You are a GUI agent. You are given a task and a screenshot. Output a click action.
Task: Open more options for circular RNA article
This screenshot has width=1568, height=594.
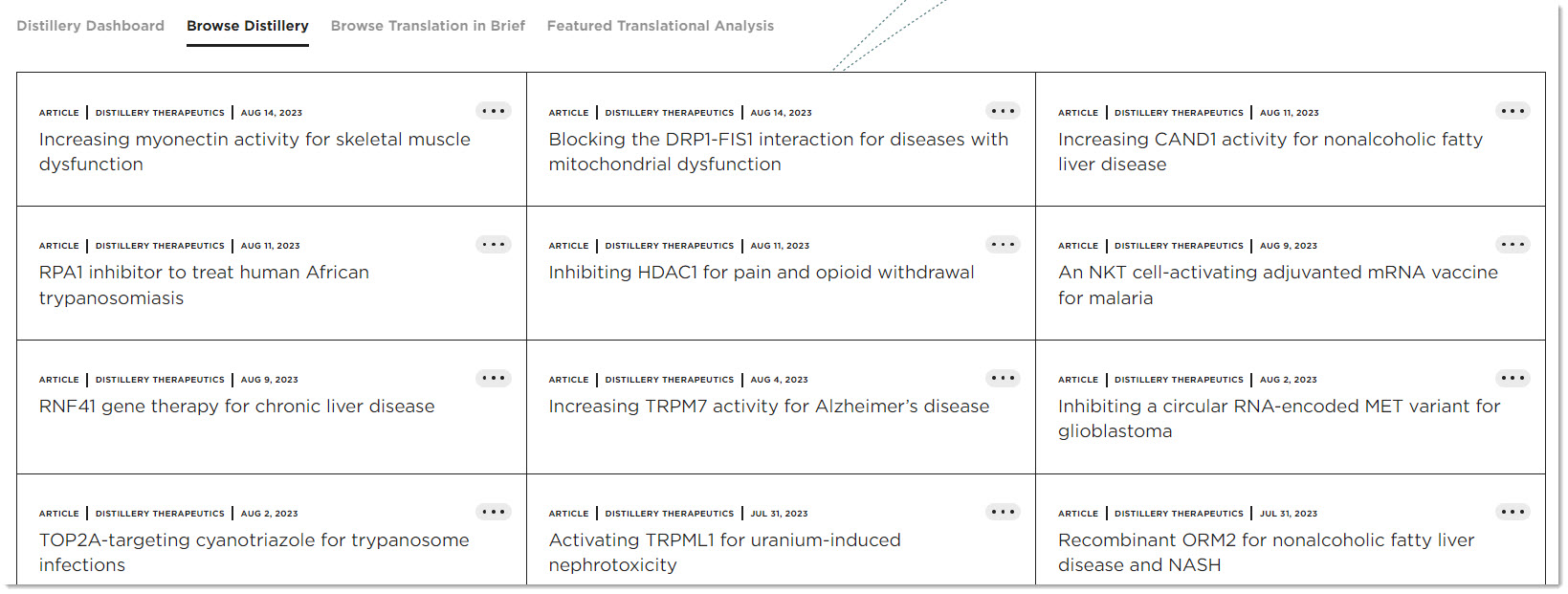coord(1513,378)
